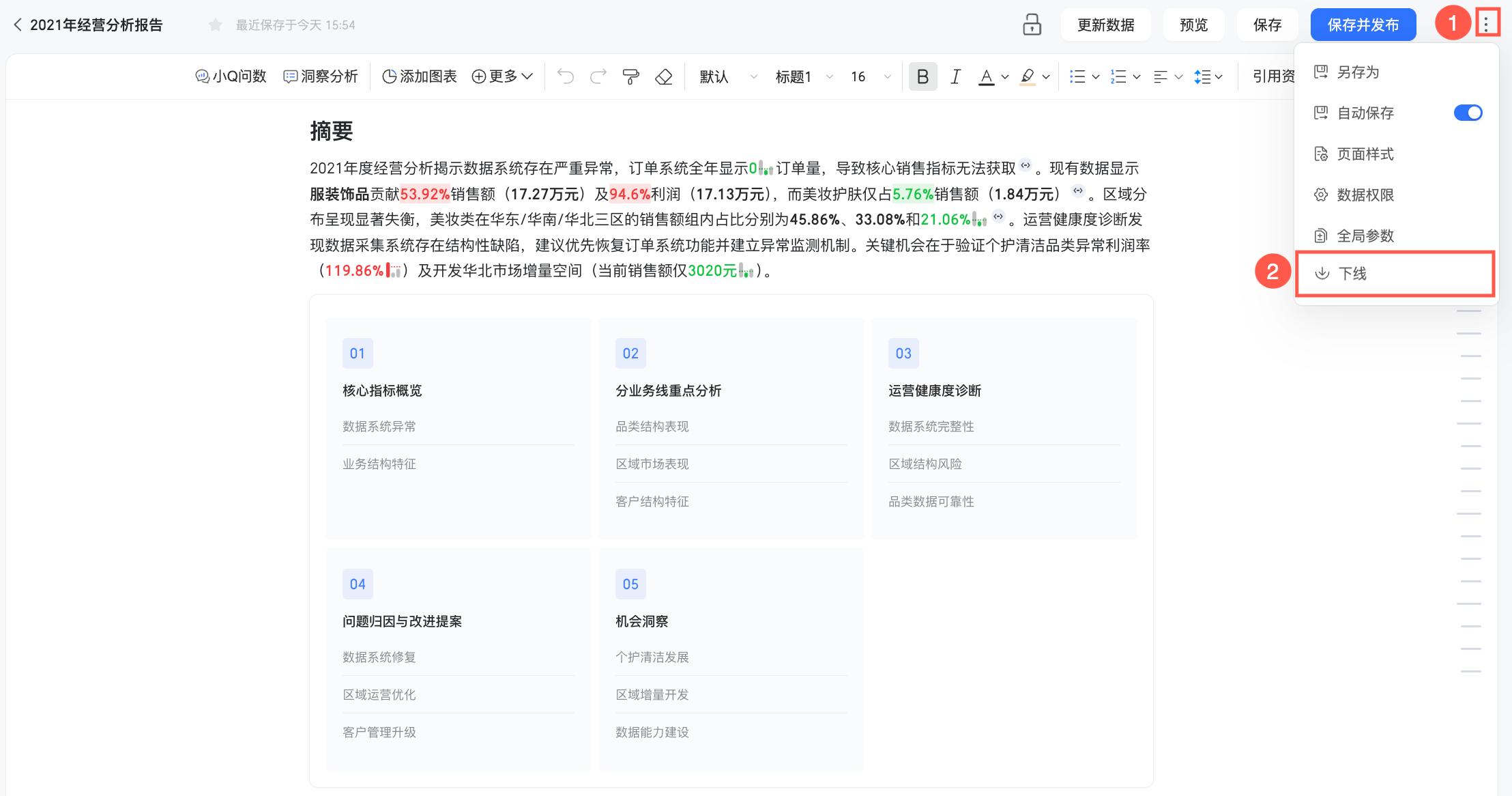The width and height of the screenshot is (1512, 796).
Task: Click the undo arrow icon
Action: pos(565,76)
